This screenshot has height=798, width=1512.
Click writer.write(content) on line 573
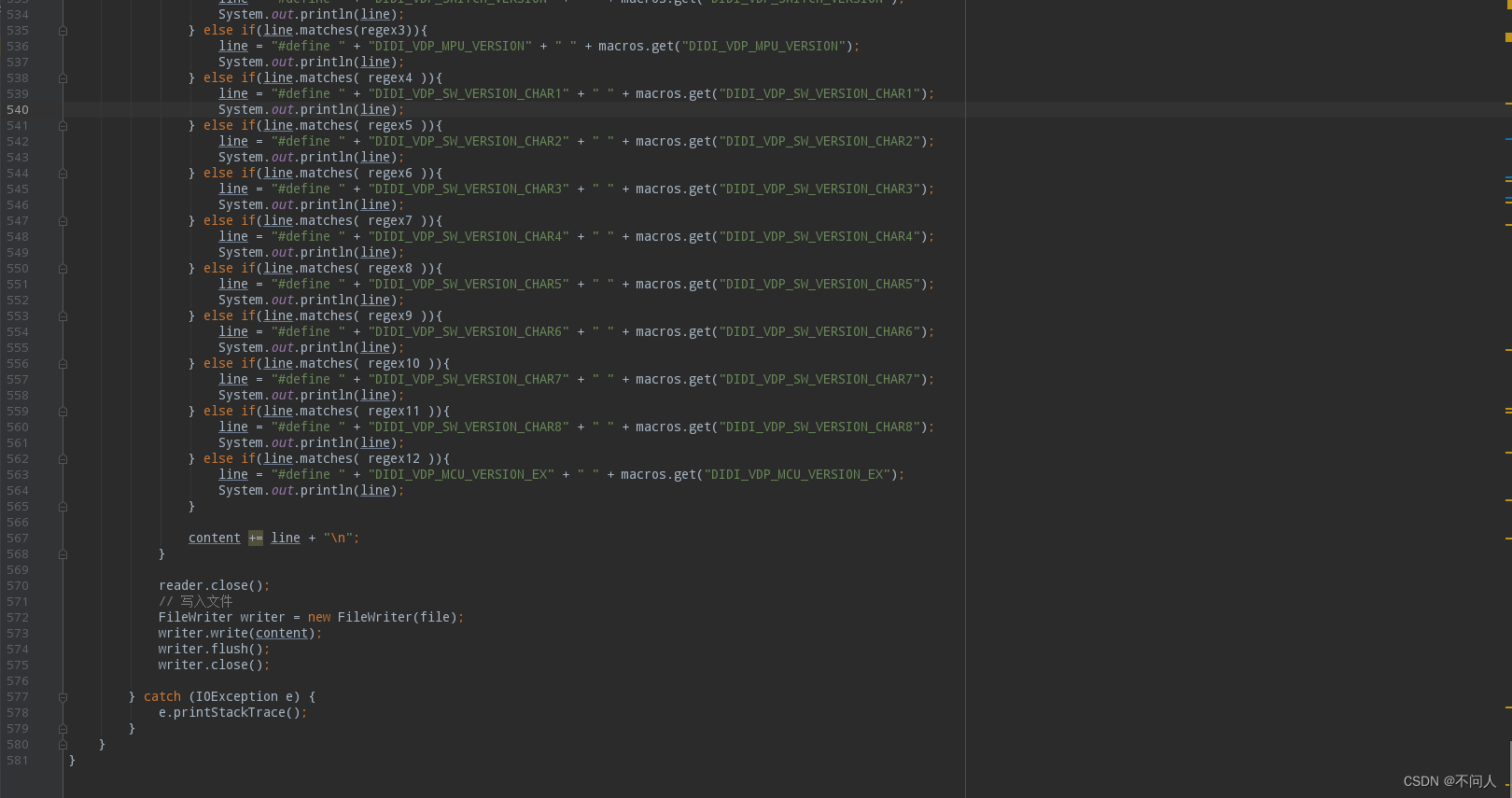(237, 634)
